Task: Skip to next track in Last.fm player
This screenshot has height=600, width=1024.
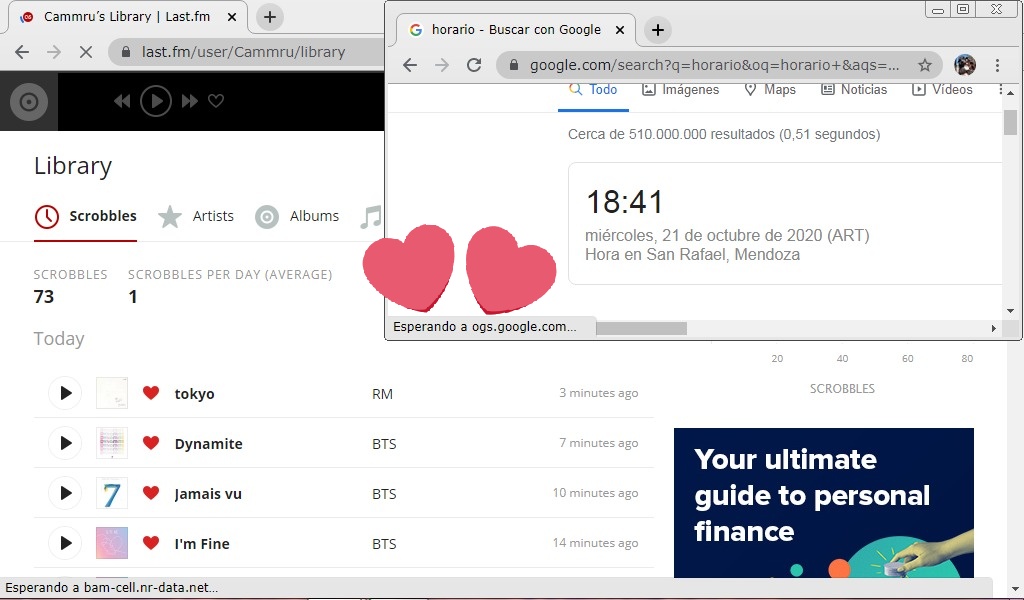Action: (190, 101)
